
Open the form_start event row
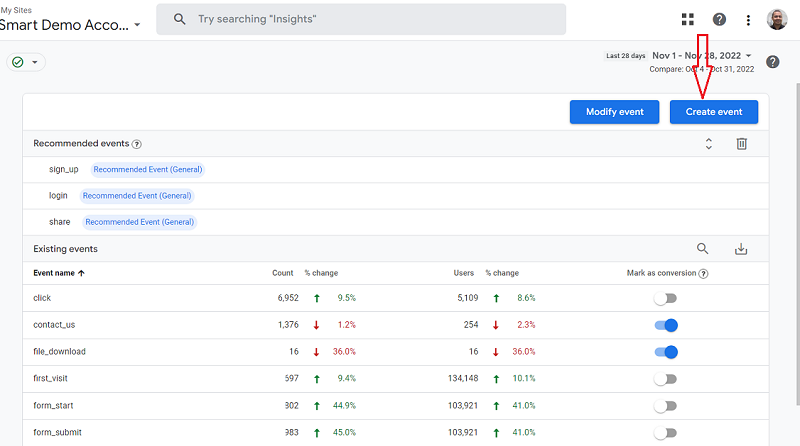point(395,406)
